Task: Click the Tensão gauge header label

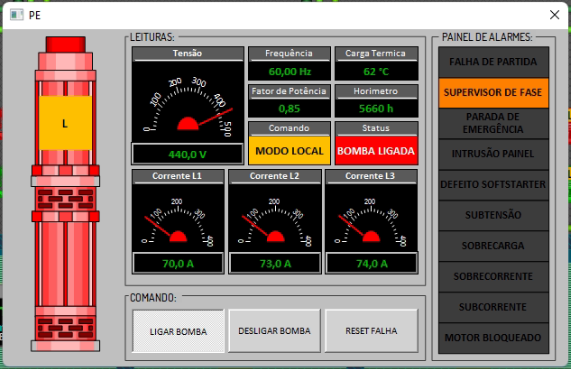Action: click(x=188, y=54)
